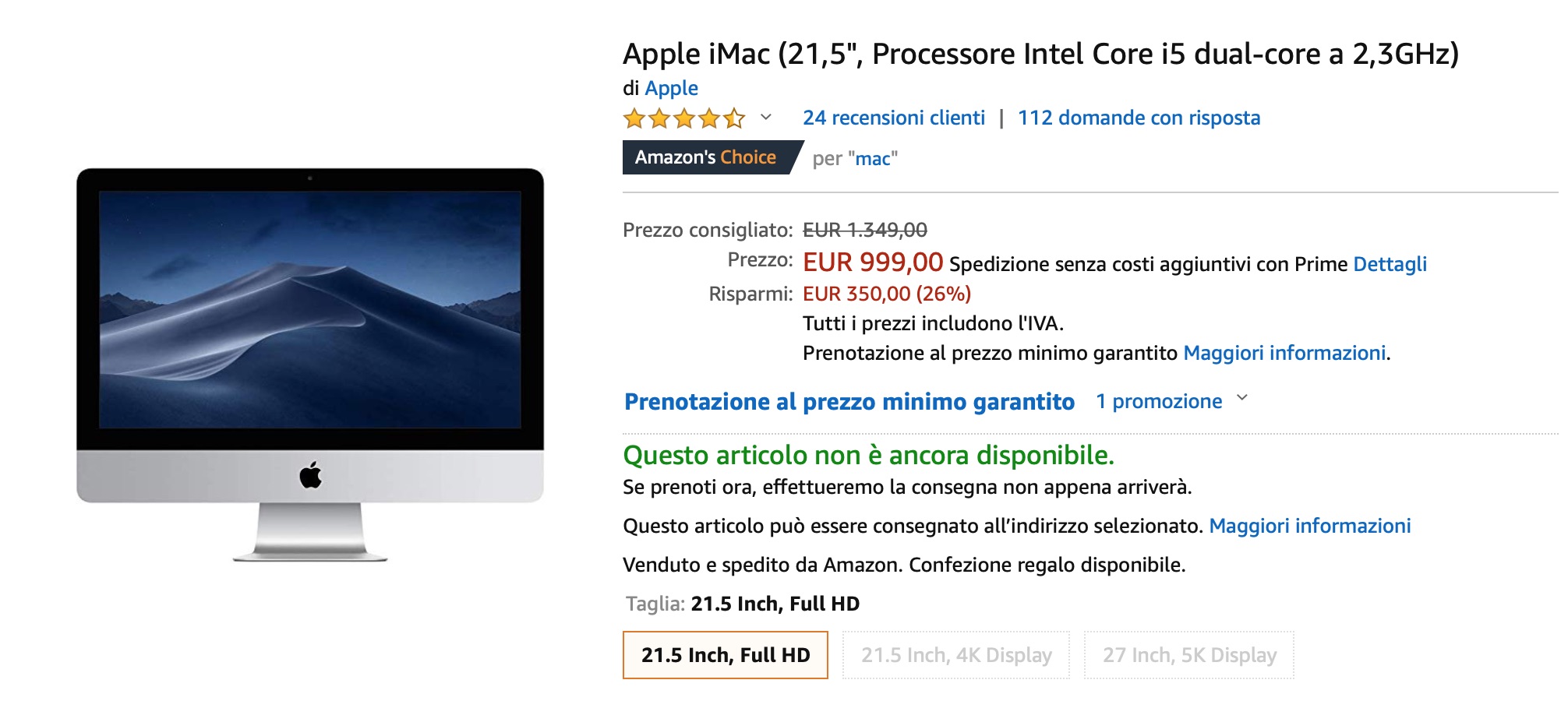Open Dettagli link for Prime shipping
Image resolution: width=1568 pixels, height=701 pixels.
tap(1390, 264)
